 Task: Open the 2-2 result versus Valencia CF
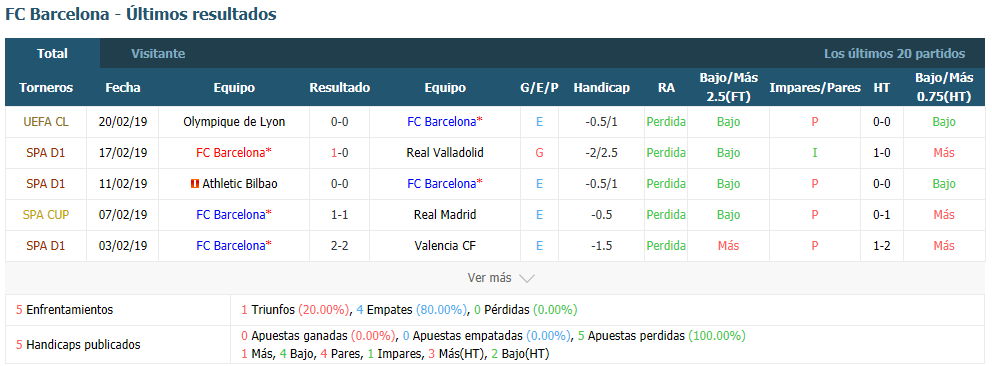339,246
